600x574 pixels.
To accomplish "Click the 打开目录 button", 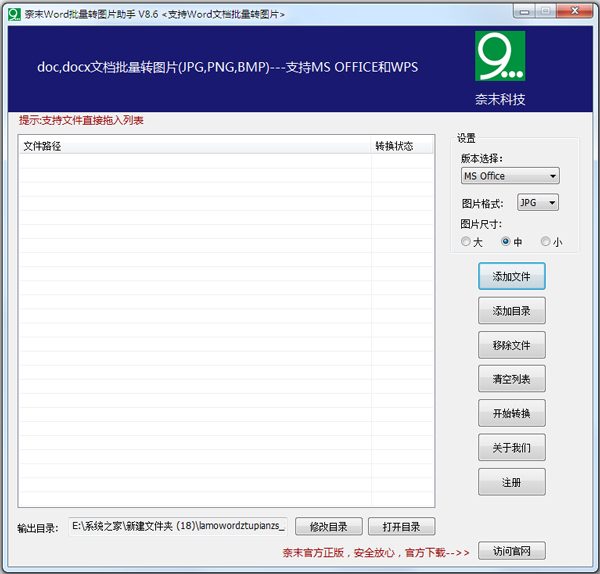I will (401, 527).
